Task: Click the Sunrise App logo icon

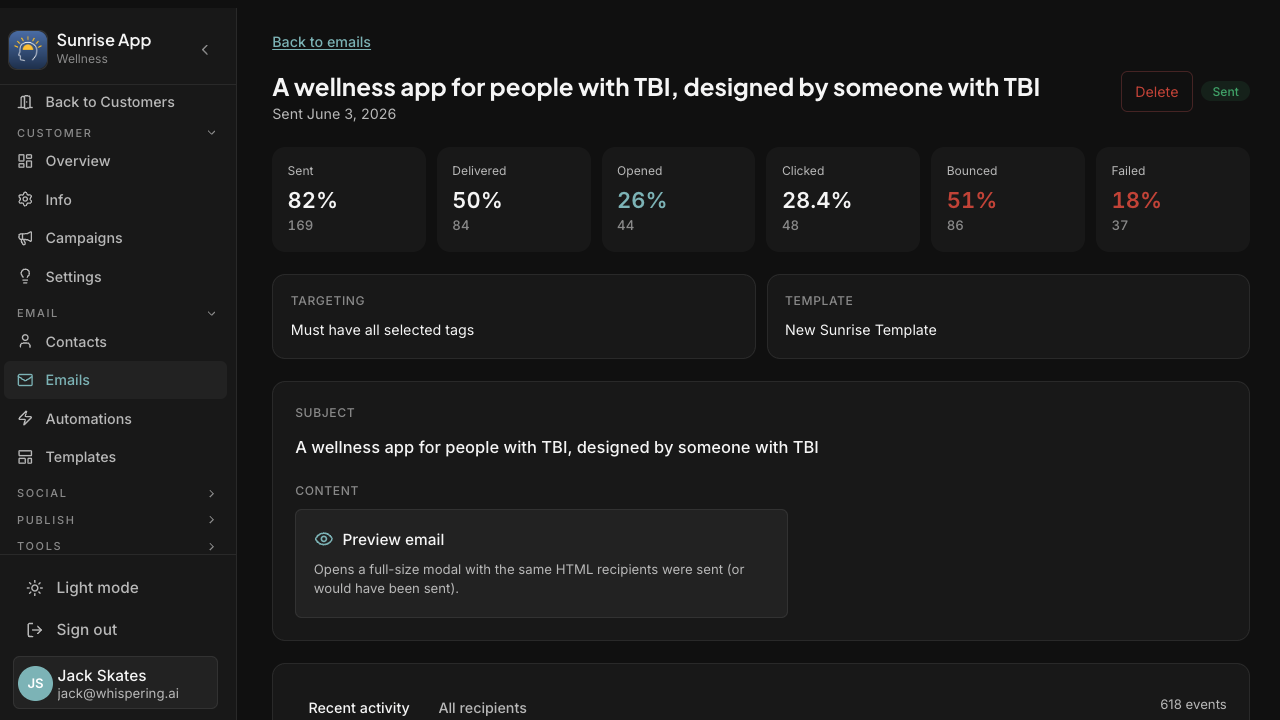Action: [x=28, y=49]
